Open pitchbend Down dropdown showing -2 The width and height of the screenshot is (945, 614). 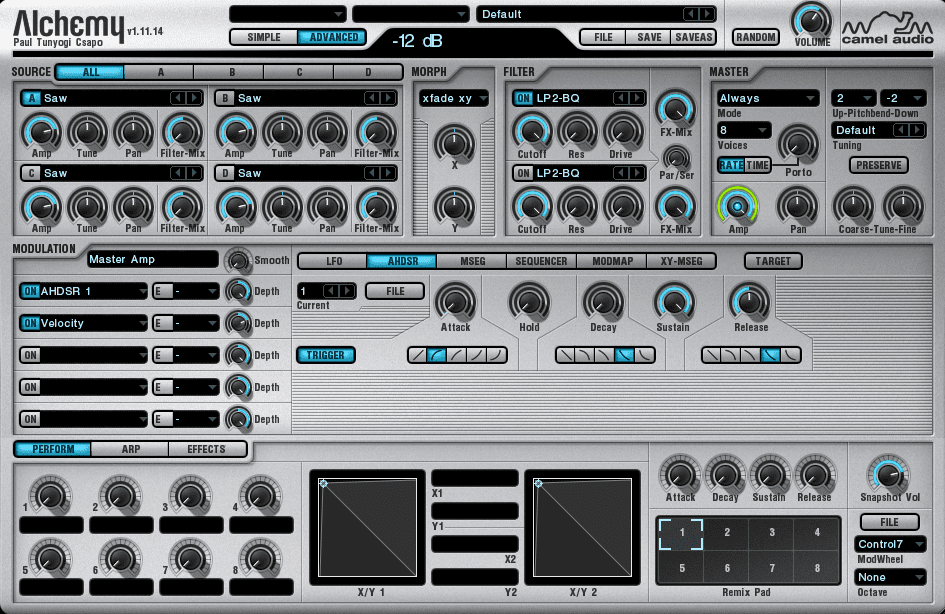pyautogui.click(x=903, y=98)
